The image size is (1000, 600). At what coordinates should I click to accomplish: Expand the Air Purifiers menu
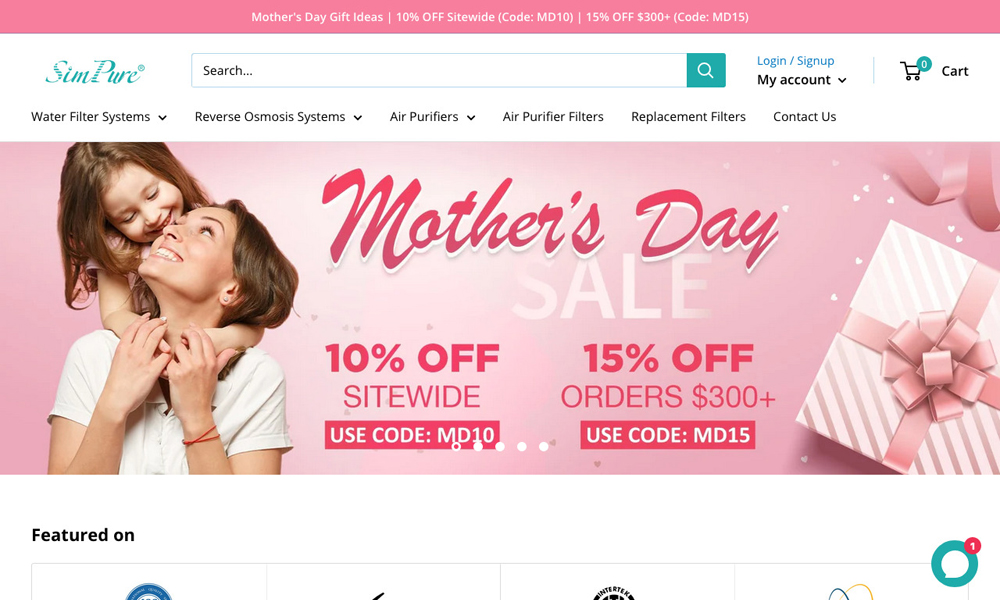(x=432, y=117)
